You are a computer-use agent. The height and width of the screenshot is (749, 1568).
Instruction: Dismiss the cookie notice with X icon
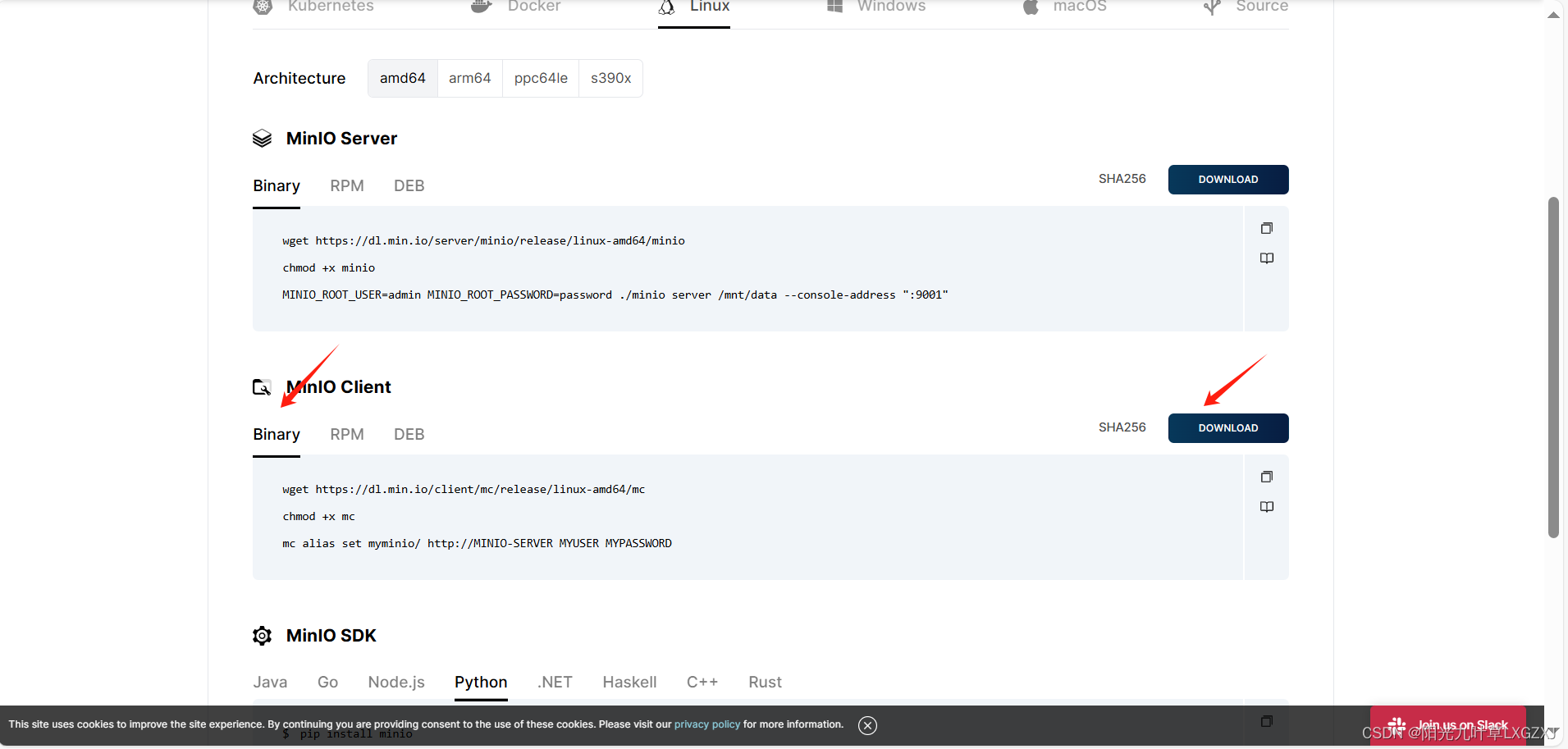tap(867, 725)
